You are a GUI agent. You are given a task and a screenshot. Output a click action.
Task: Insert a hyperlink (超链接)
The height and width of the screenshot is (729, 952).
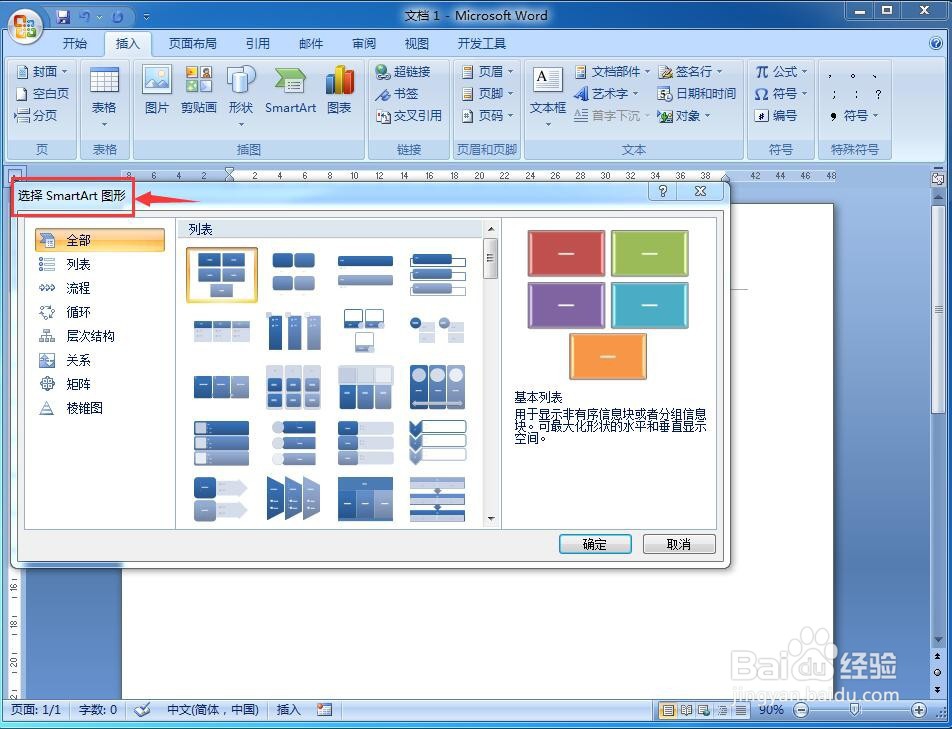(x=403, y=72)
